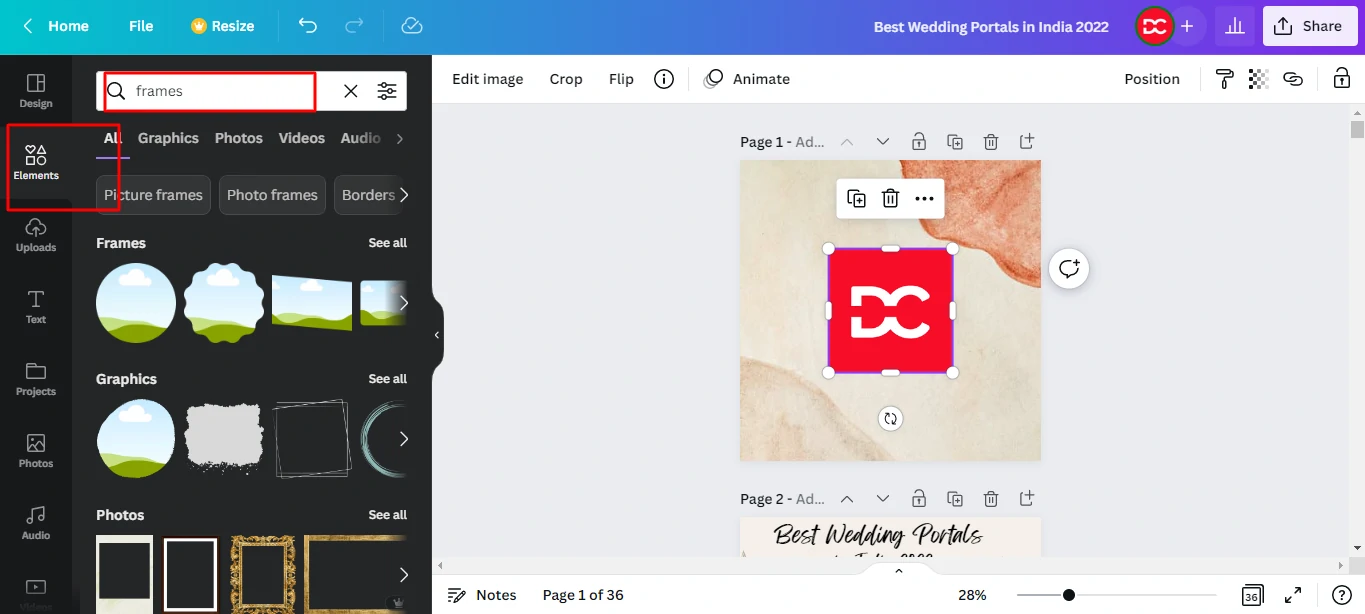Open the File menu

[x=141, y=26]
